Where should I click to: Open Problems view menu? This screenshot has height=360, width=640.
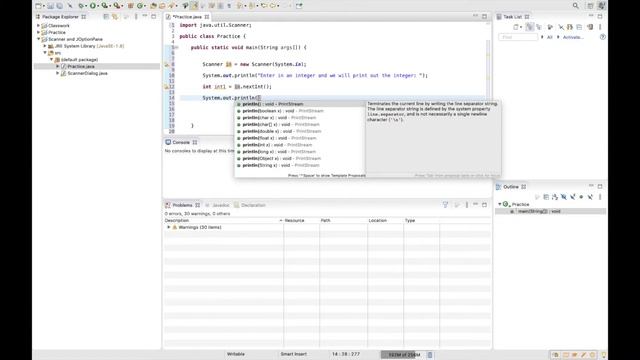[467, 205]
